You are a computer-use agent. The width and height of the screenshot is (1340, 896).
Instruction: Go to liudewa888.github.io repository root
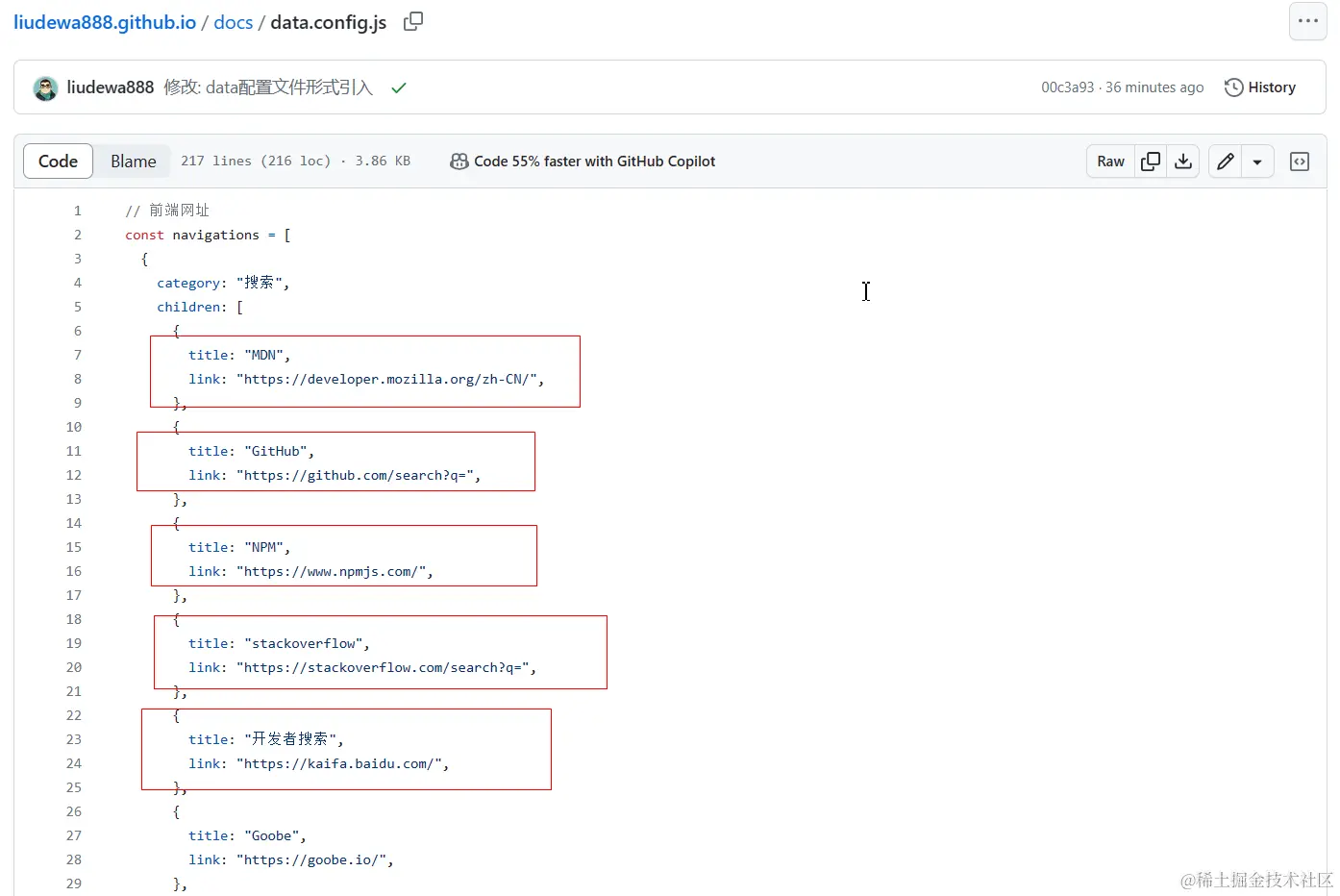pyautogui.click(x=105, y=22)
